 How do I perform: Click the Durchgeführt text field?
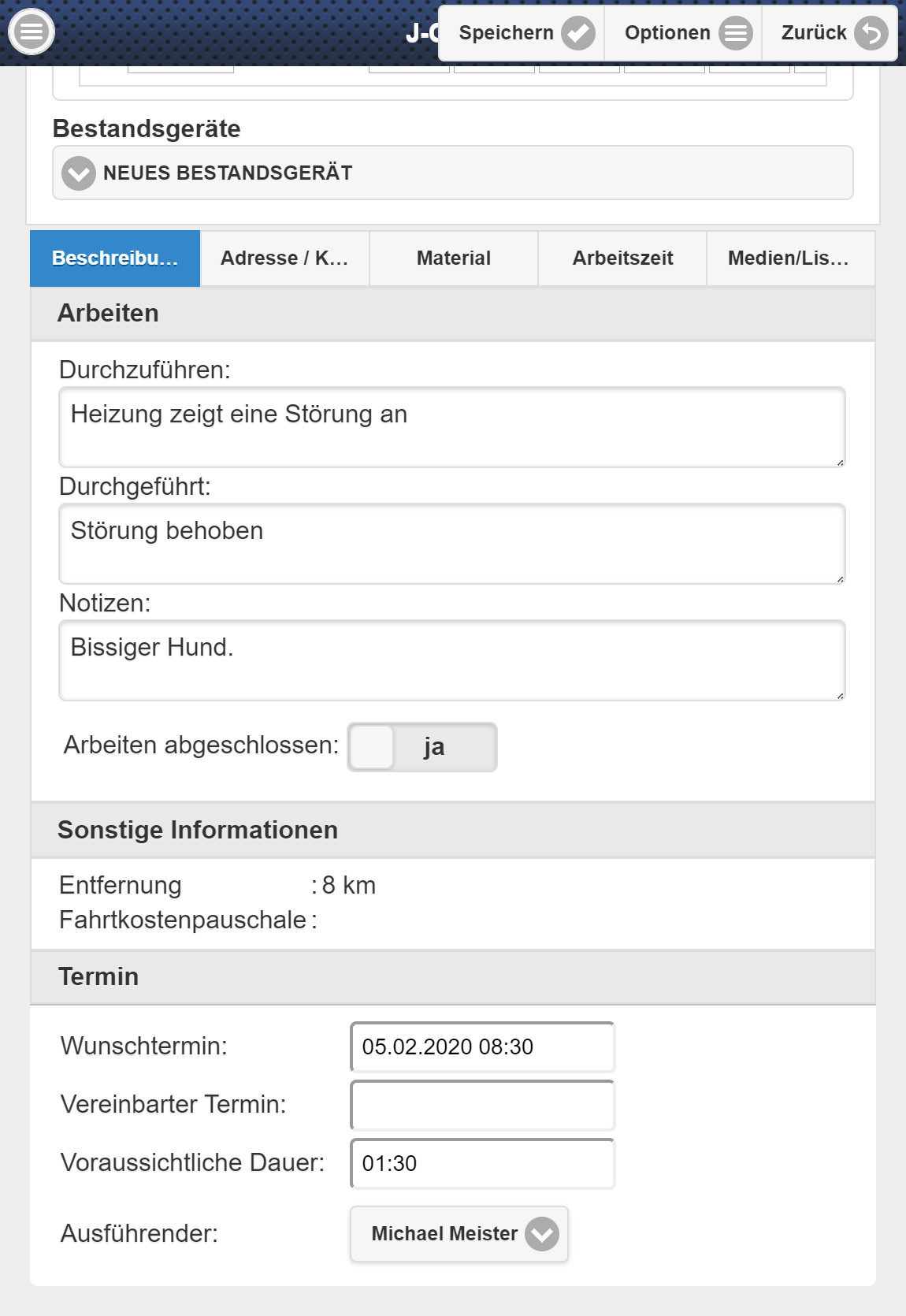tap(451, 544)
